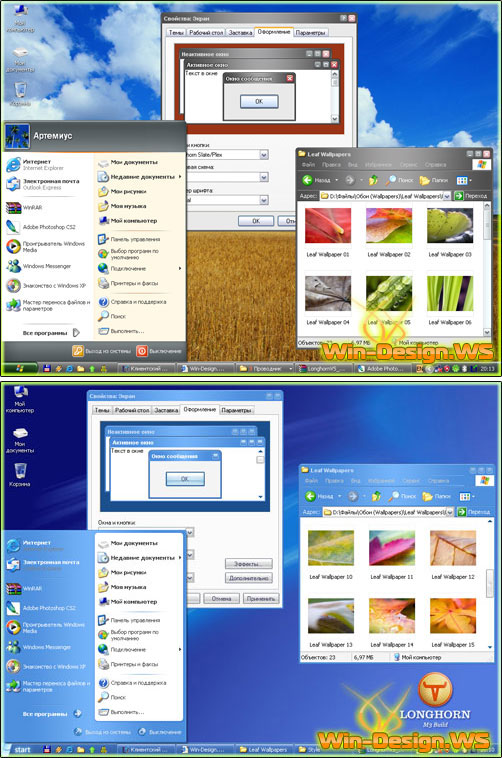Image resolution: width=502 pixels, height=758 pixels.
Task: Expand the Slate/Plex color scheme dropdown
Action: (264, 155)
